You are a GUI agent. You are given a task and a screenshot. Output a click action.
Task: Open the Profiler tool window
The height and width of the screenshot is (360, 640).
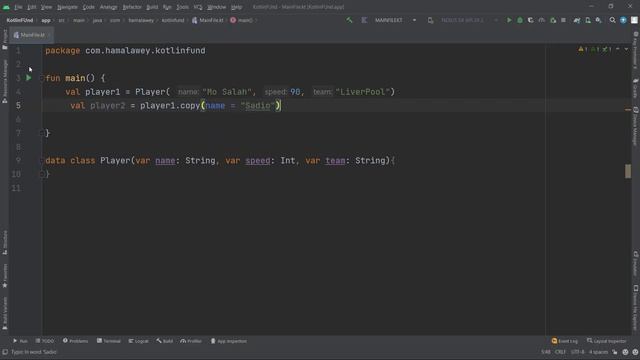(191, 341)
